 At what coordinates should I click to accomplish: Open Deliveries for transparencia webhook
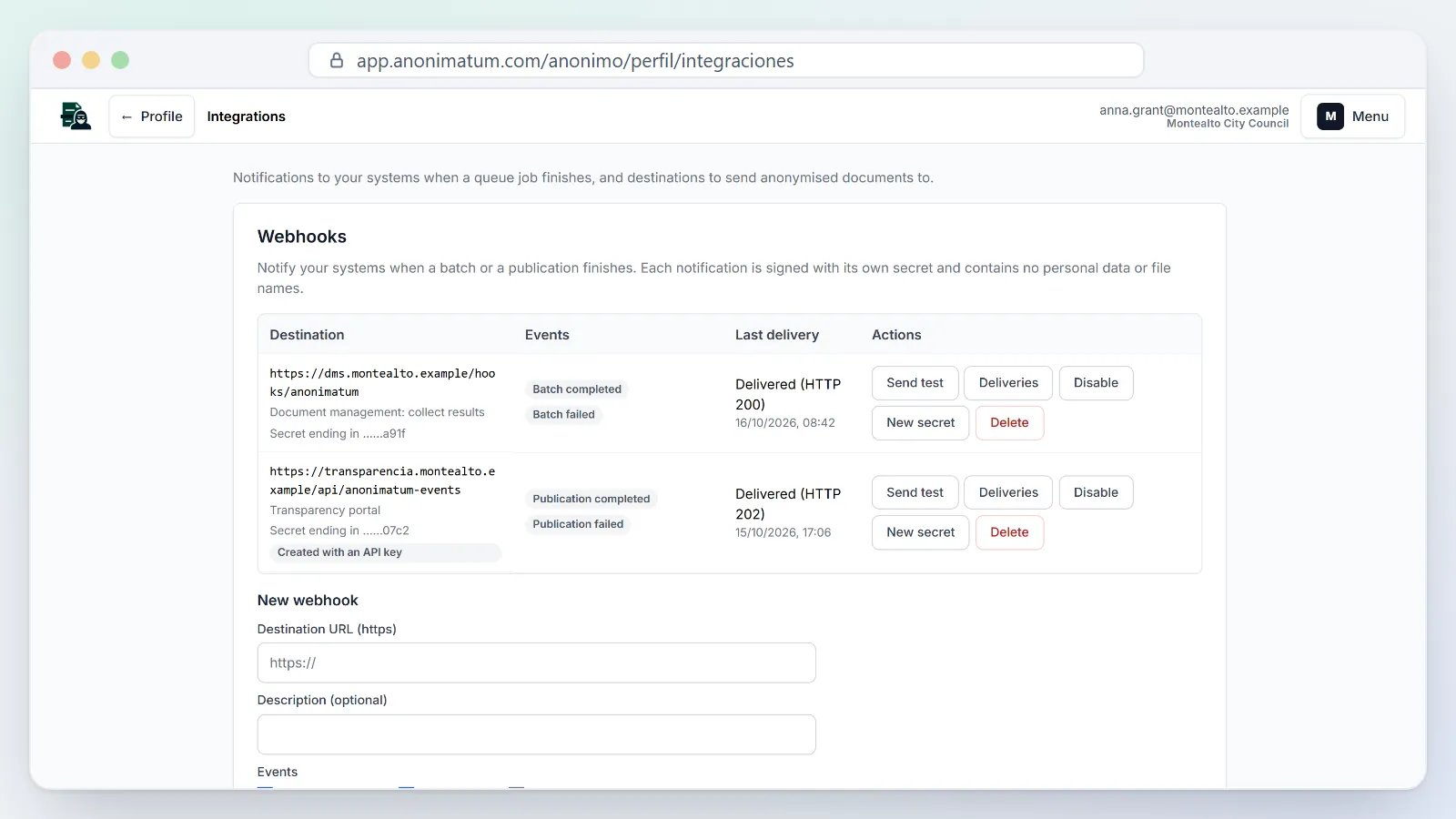[1008, 492]
